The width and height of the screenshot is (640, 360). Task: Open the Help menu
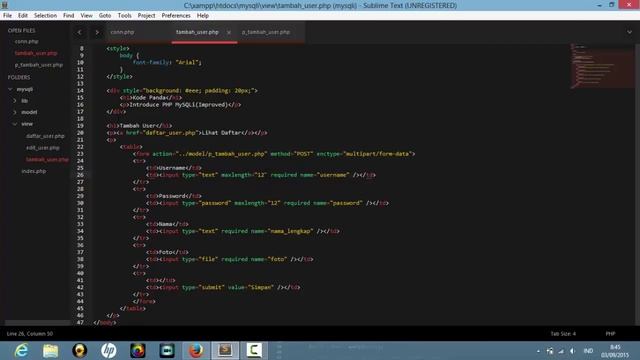click(202, 16)
